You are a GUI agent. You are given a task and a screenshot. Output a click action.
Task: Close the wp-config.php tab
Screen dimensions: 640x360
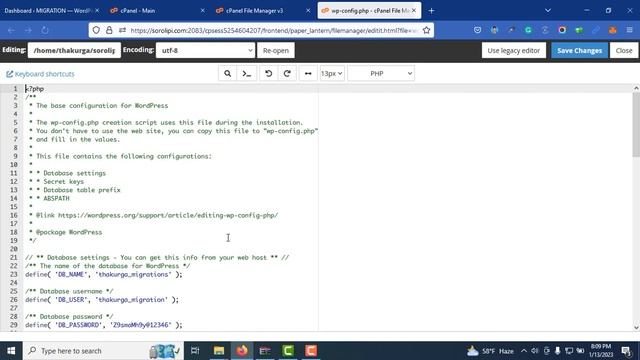coord(414,11)
